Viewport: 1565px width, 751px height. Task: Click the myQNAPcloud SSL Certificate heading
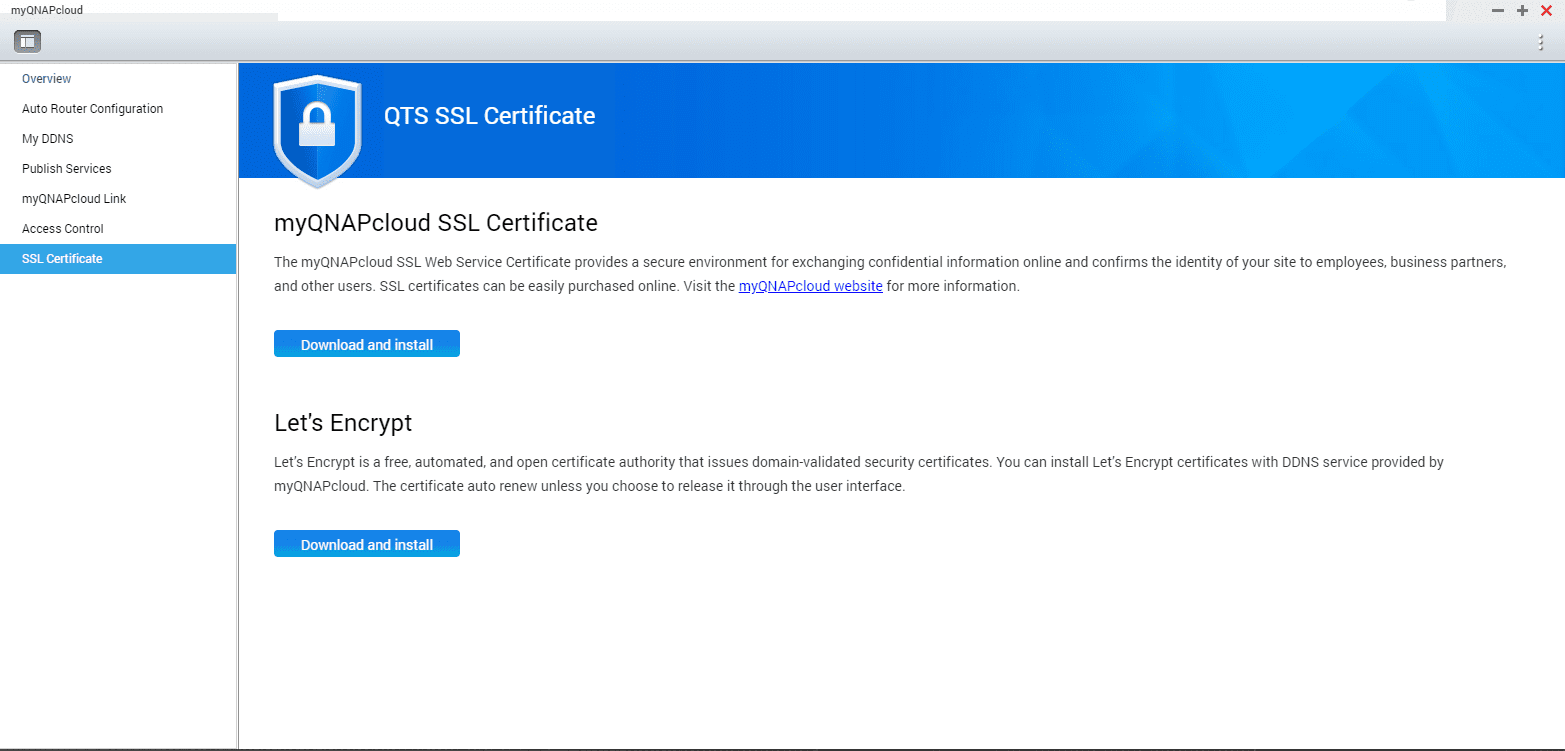pos(436,223)
